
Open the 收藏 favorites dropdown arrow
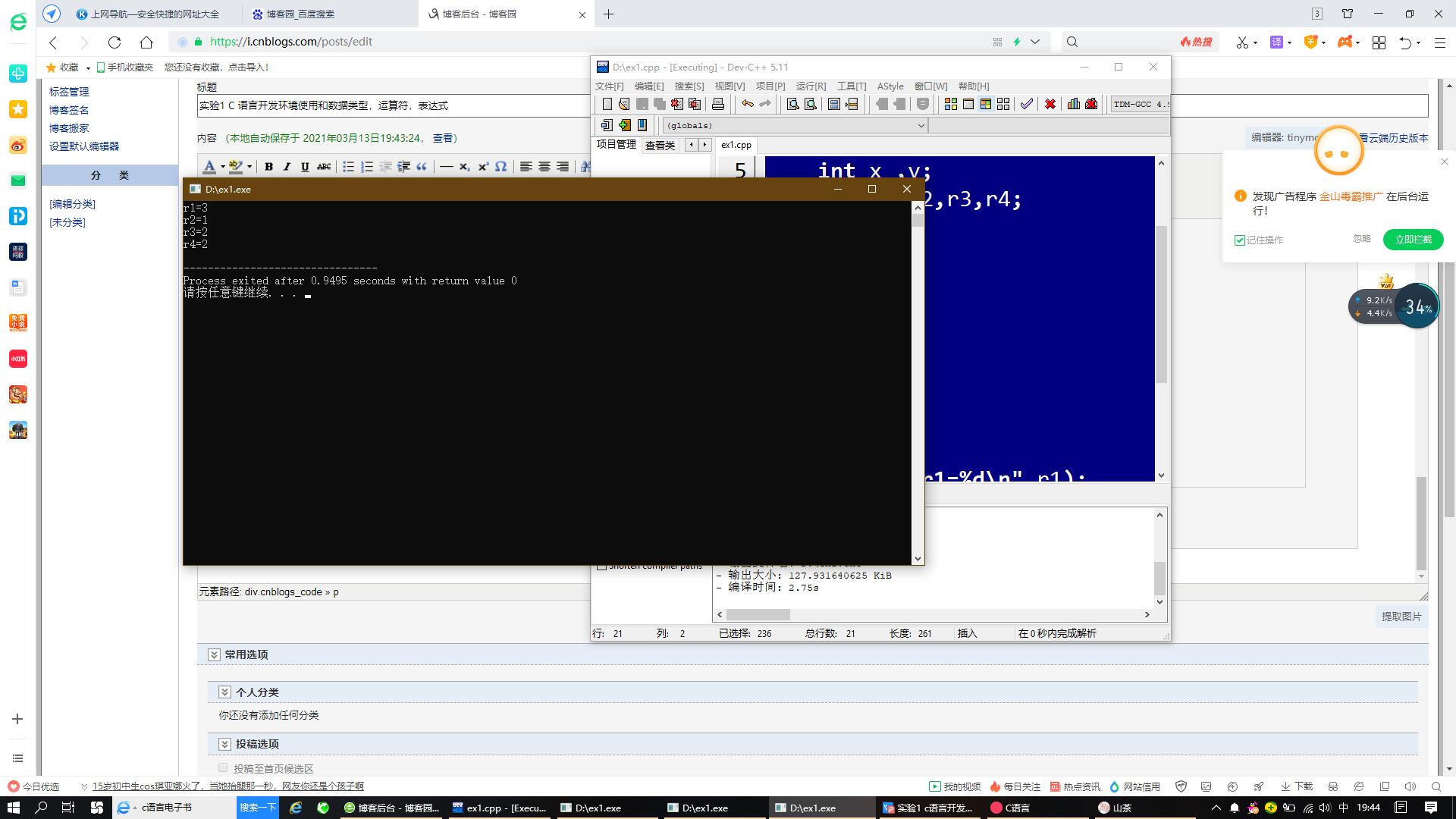click(87, 67)
